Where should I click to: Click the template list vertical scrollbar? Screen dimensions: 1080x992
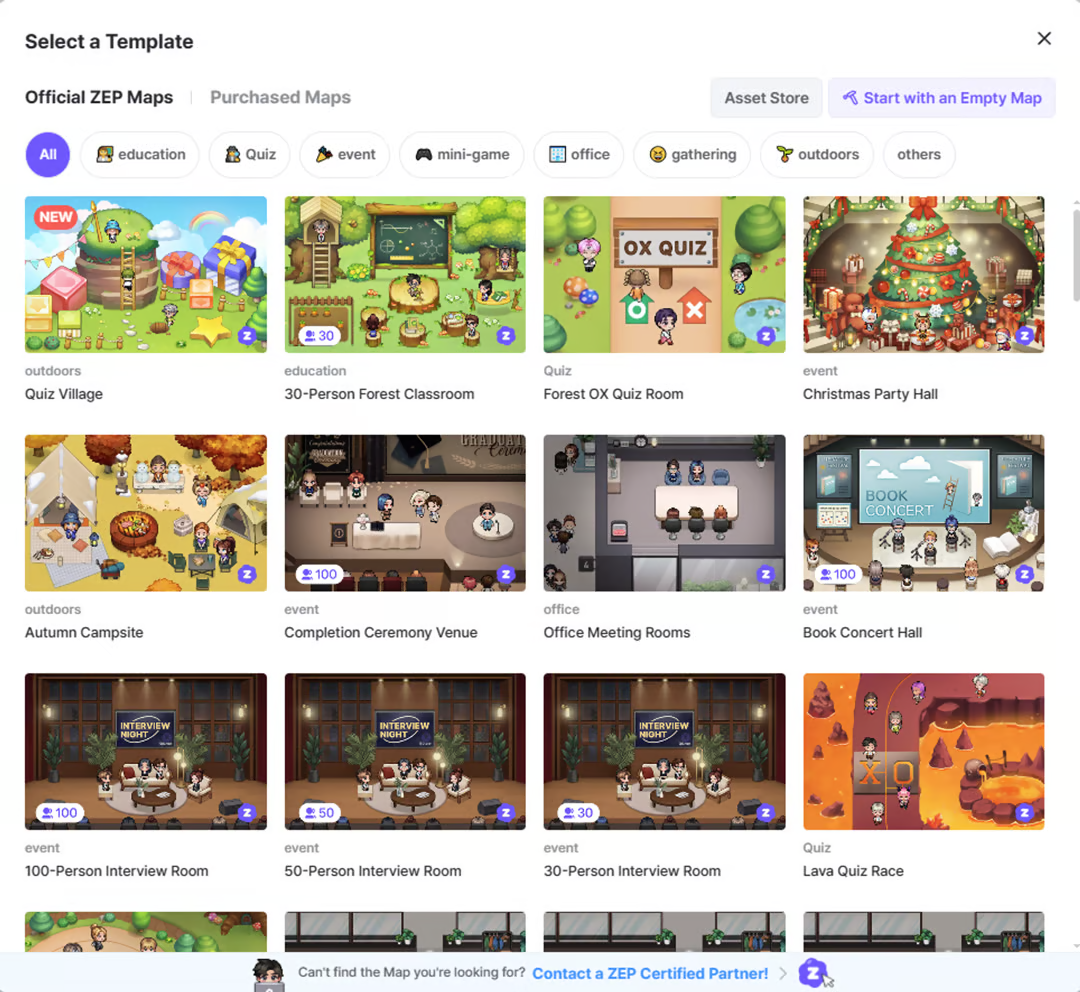tap(1076, 255)
